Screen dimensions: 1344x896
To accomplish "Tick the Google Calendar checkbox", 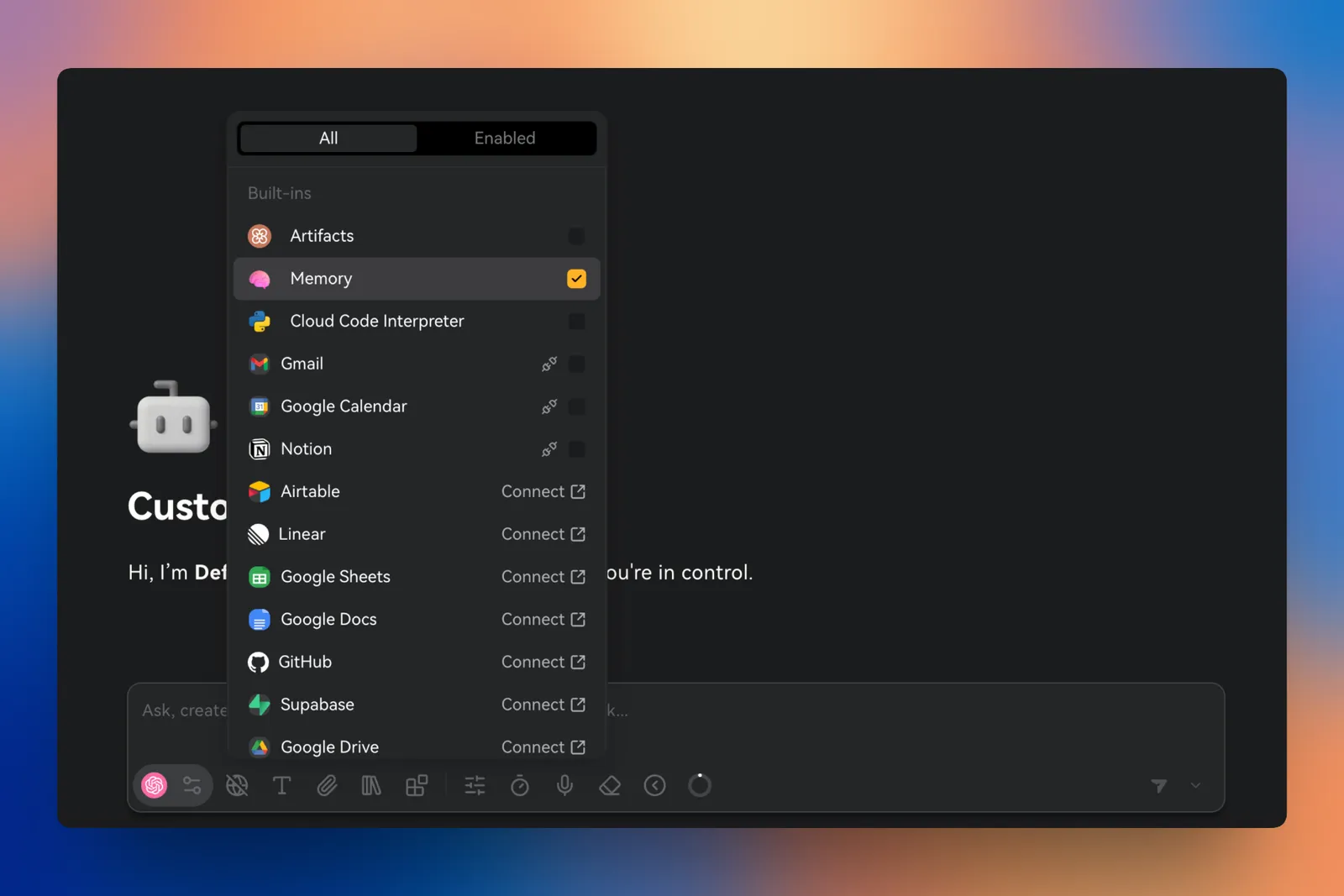I will click(576, 406).
